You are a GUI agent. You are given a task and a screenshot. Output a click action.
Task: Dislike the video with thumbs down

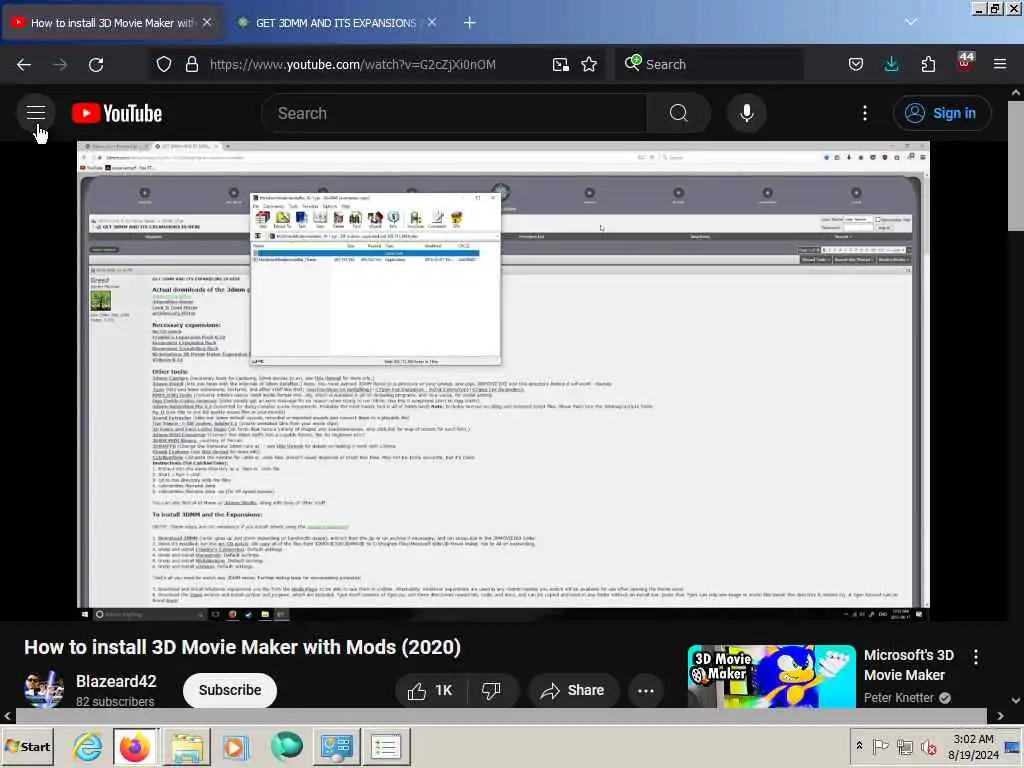point(491,690)
